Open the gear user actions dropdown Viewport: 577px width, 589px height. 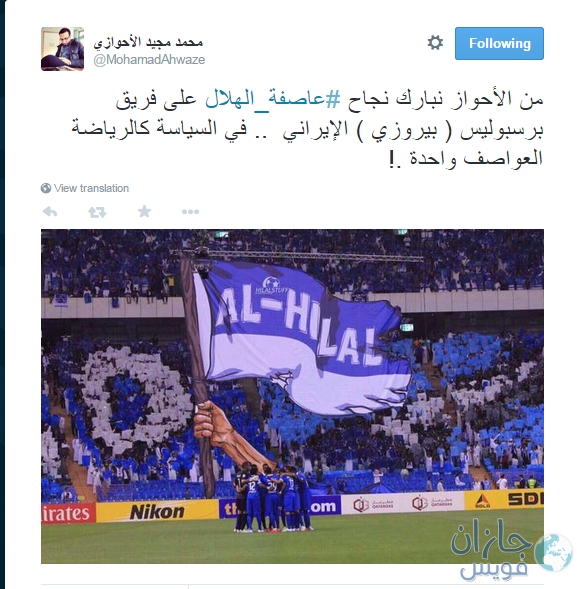435,43
